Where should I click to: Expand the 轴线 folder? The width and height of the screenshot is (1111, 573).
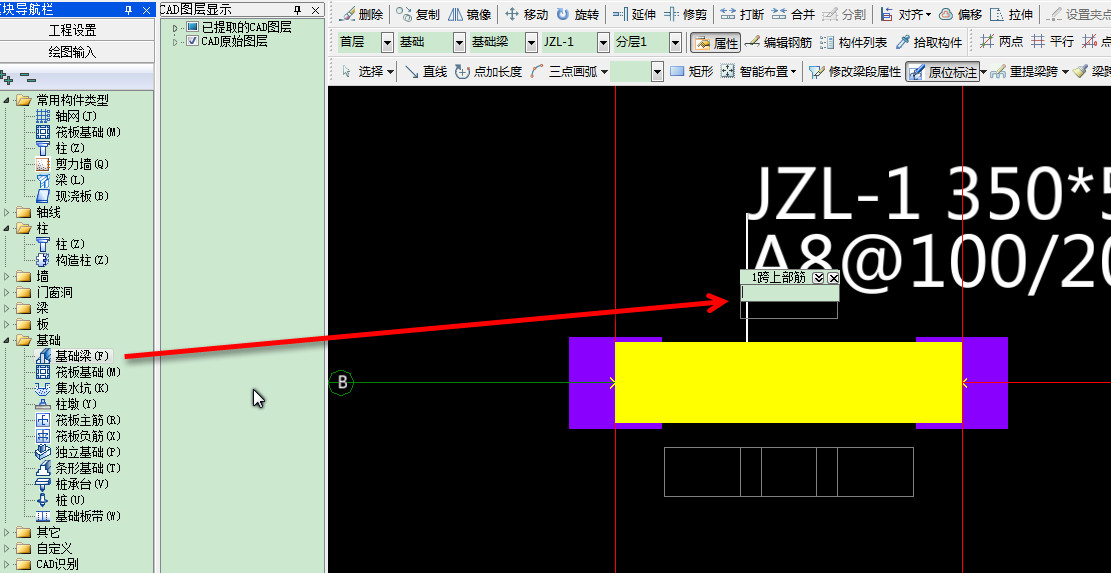(6, 212)
